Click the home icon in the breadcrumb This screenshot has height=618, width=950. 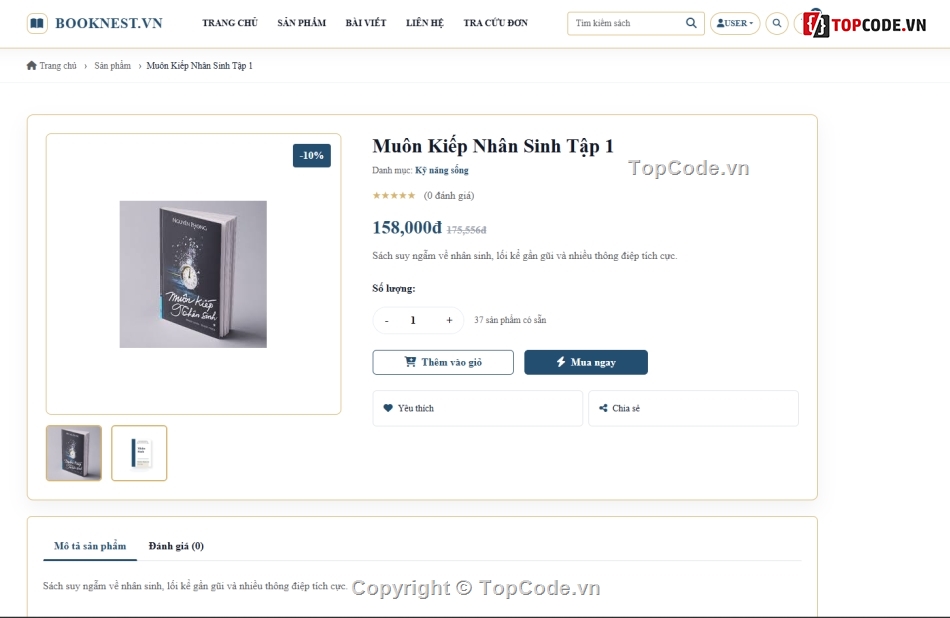[x=32, y=65]
